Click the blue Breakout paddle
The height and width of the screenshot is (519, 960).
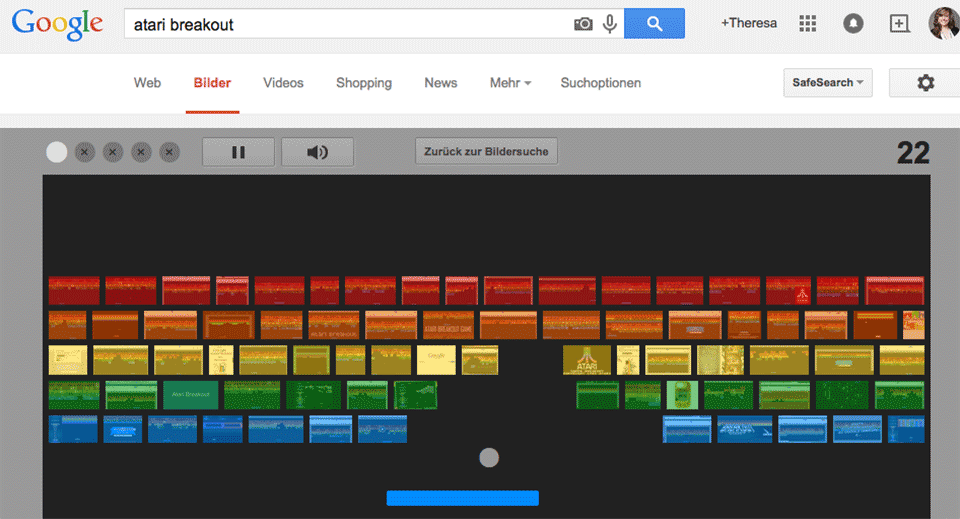pos(462,498)
